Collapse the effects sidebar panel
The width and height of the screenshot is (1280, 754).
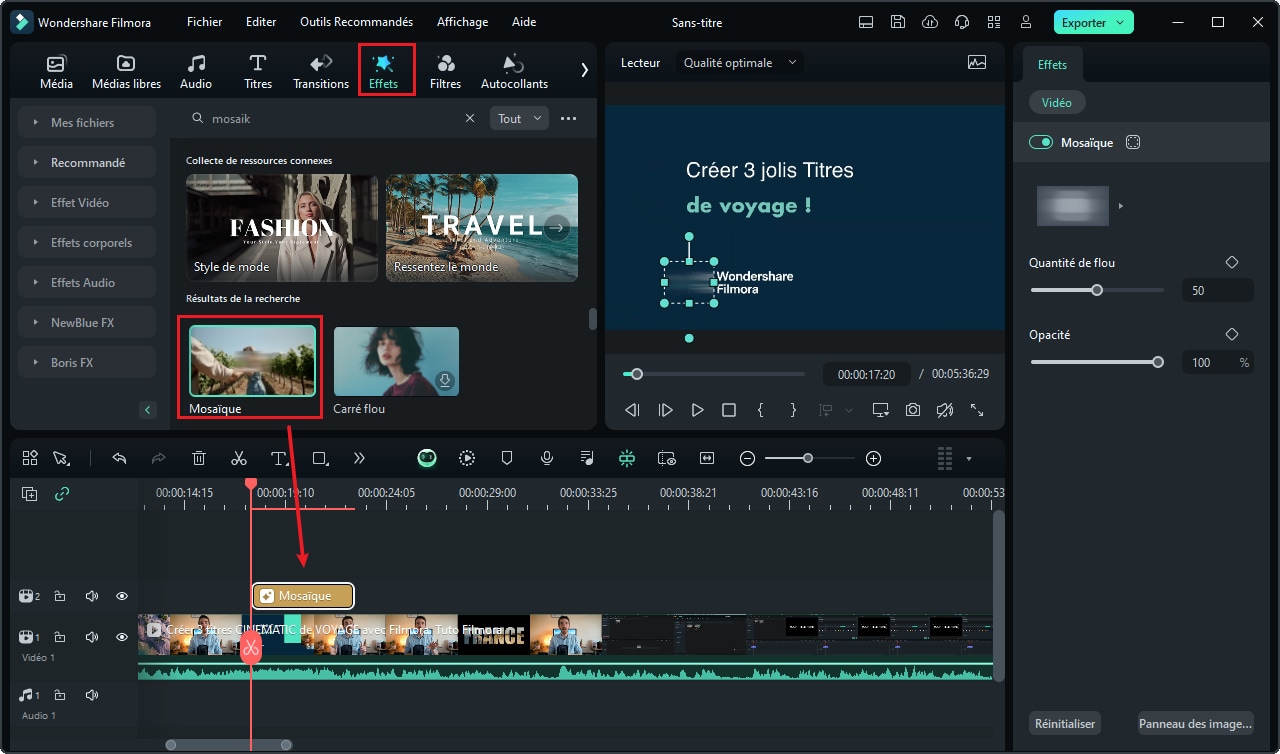point(148,410)
